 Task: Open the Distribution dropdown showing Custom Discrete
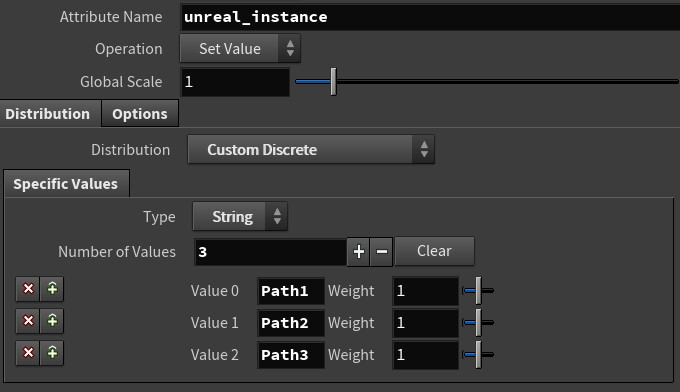tap(311, 150)
